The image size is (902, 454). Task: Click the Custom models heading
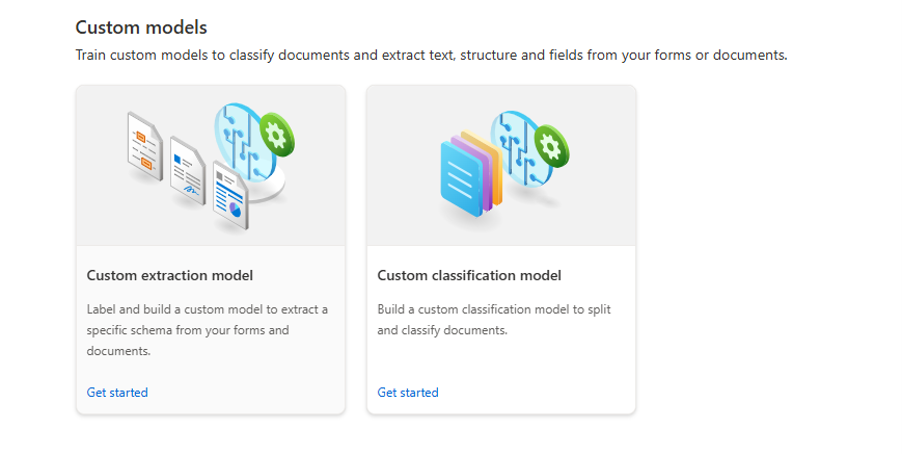pos(141,27)
